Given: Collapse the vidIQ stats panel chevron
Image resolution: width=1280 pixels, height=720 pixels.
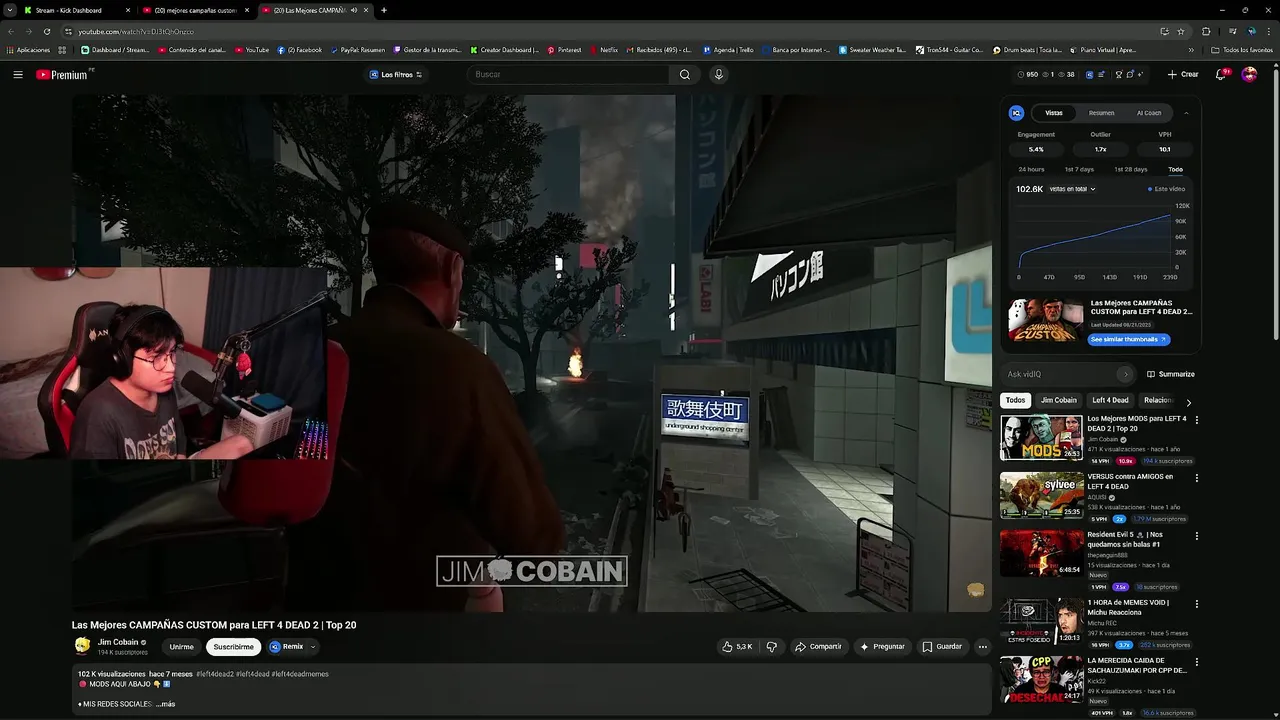Looking at the screenshot, I should [1186, 113].
